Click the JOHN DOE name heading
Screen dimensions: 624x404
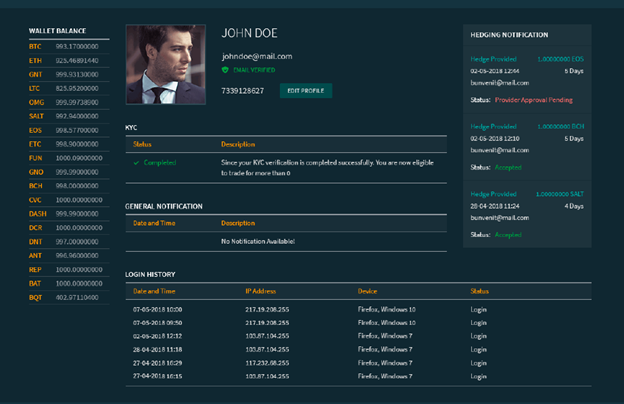point(249,33)
